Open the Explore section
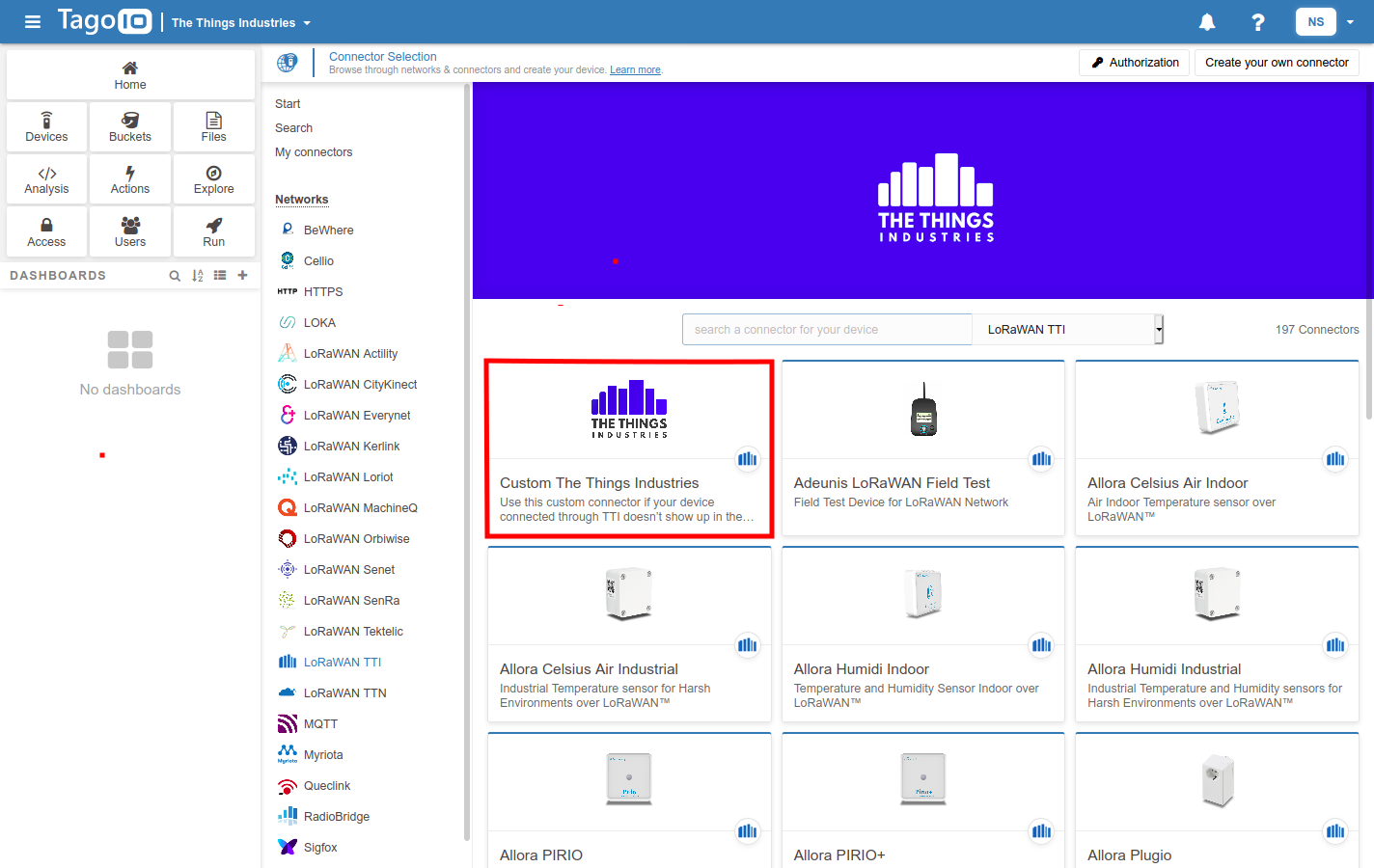This screenshot has width=1374, height=868. click(213, 178)
